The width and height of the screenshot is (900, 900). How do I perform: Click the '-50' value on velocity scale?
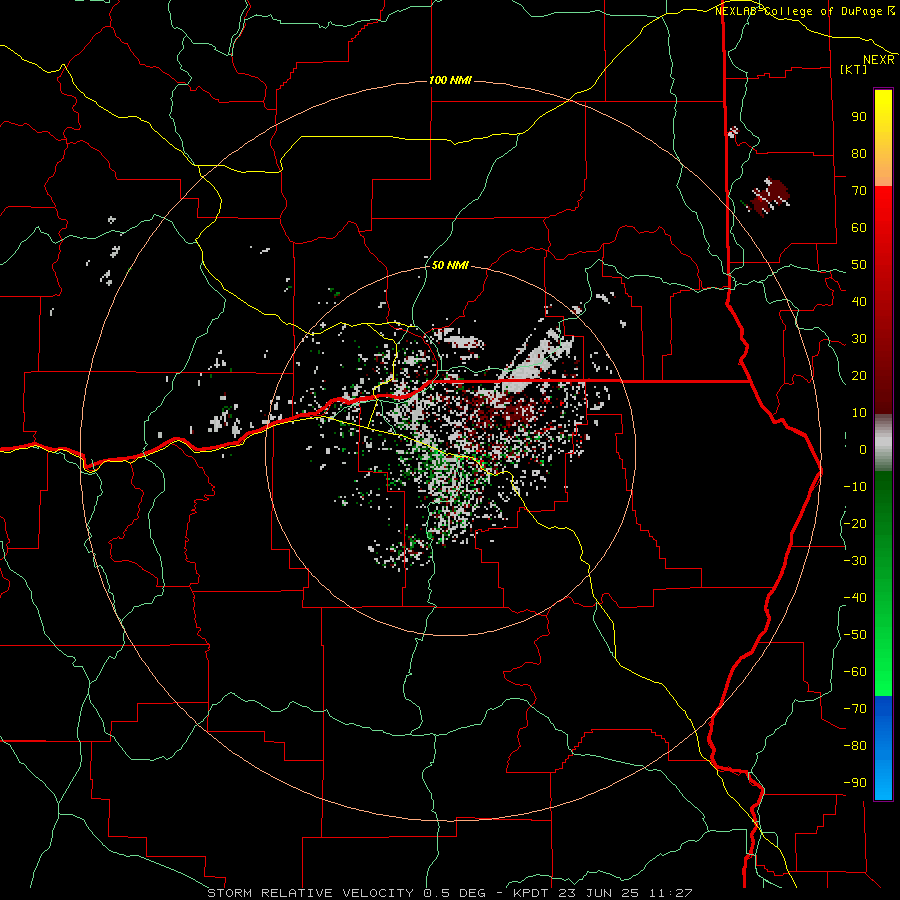point(855,635)
